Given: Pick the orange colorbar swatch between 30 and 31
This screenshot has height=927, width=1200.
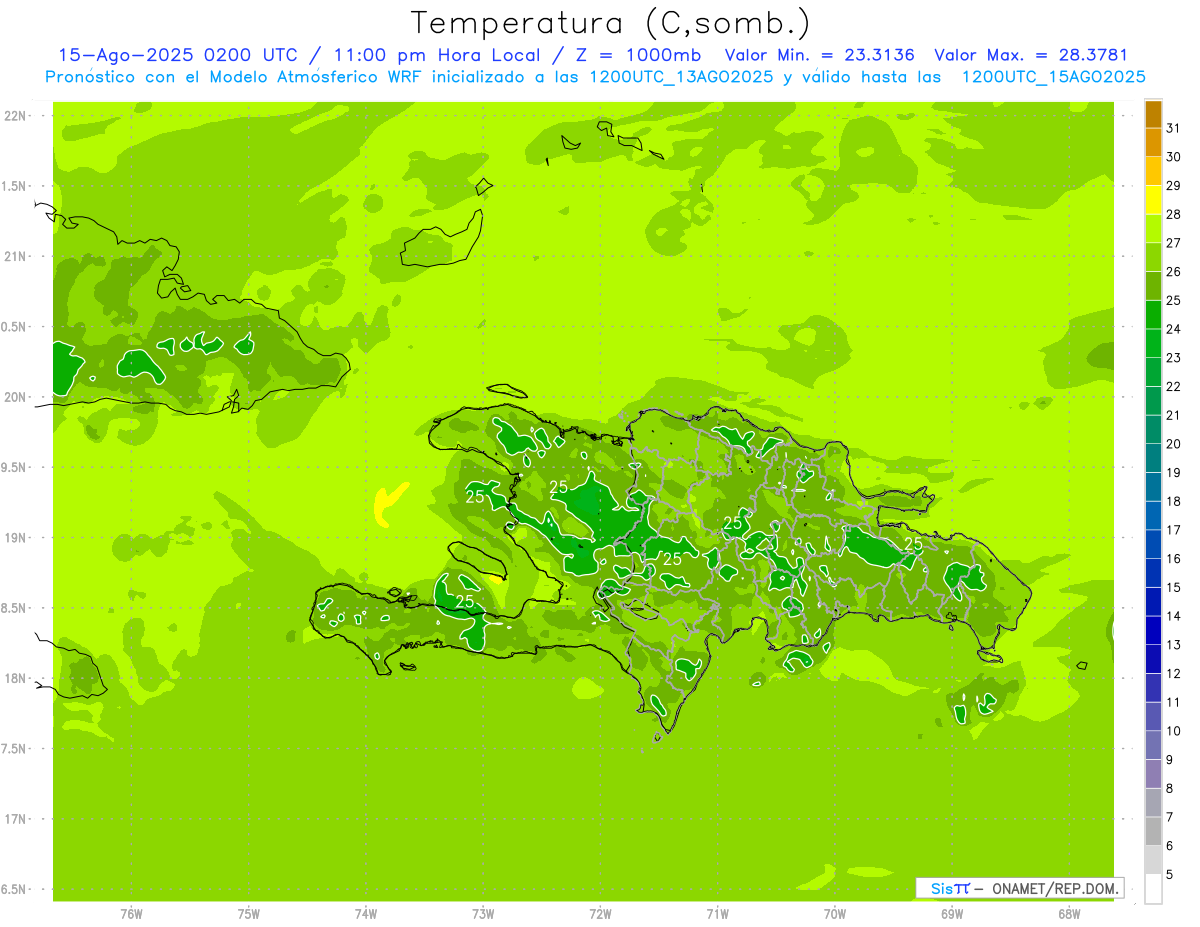Looking at the screenshot, I should pyautogui.click(x=1153, y=143).
